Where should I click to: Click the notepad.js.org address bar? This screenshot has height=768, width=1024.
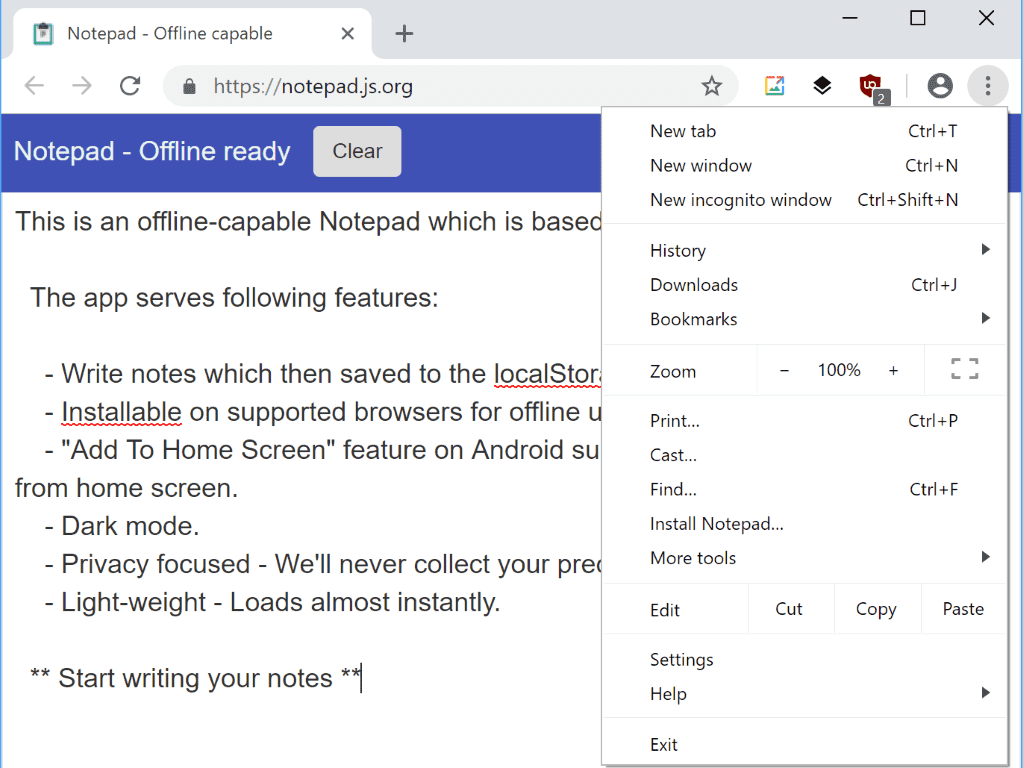[x=451, y=86]
